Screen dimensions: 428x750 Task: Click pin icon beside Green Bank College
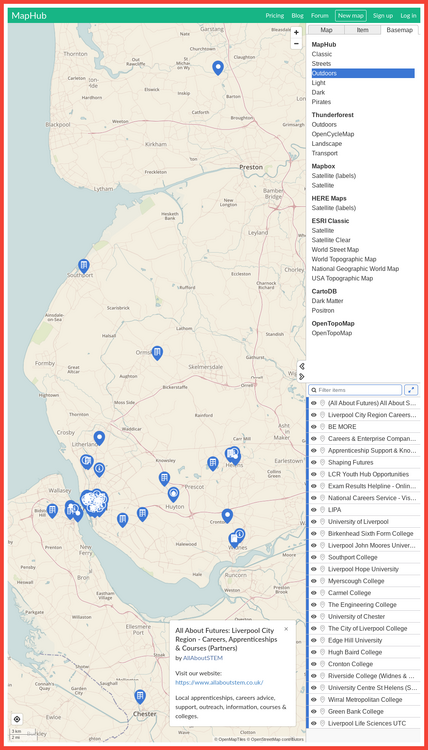click(322, 712)
